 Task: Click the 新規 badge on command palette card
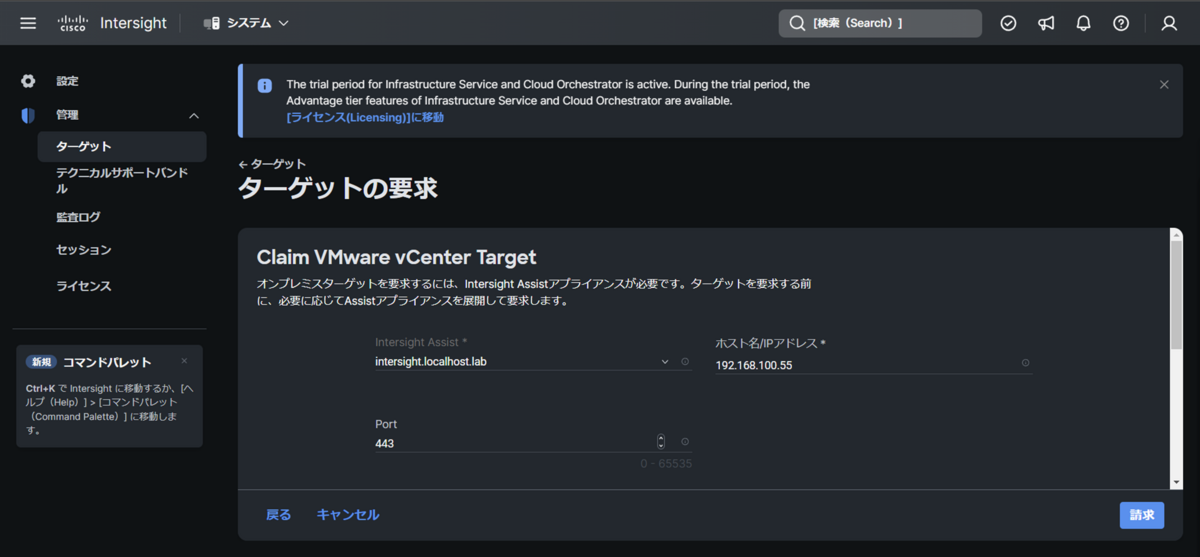pyautogui.click(x=41, y=362)
